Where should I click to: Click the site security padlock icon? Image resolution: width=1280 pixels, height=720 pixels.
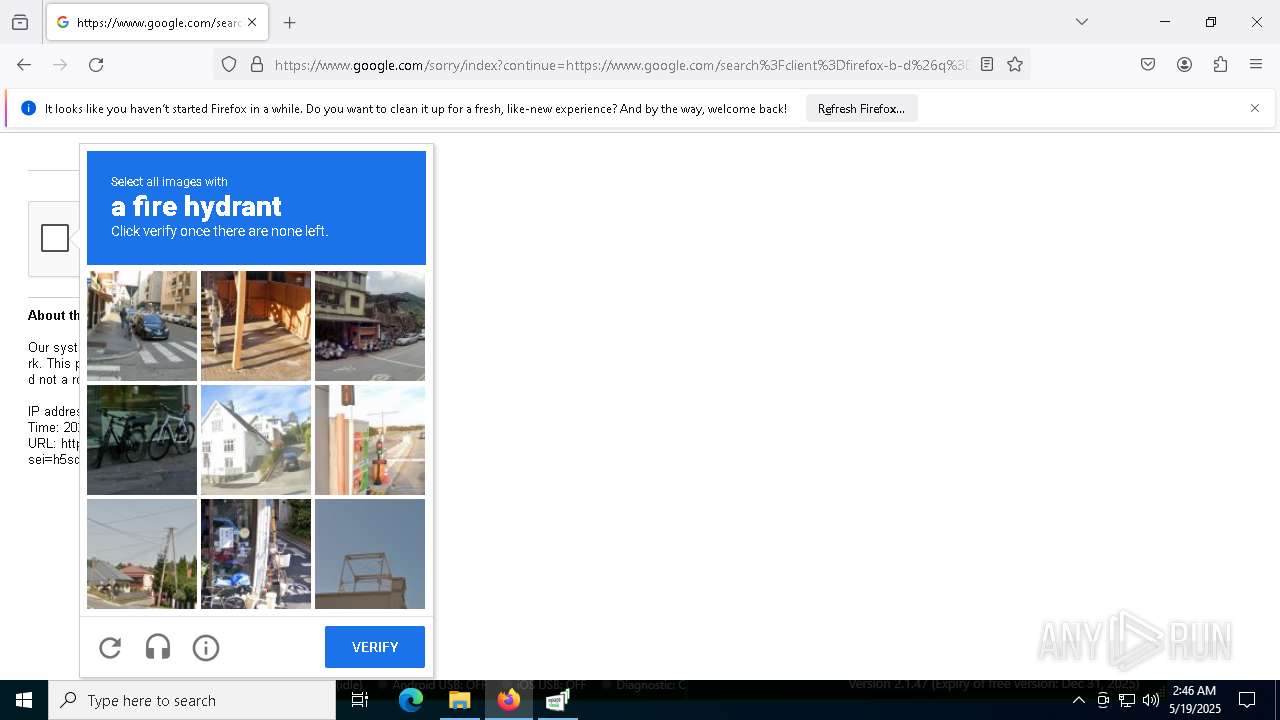(x=257, y=65)
